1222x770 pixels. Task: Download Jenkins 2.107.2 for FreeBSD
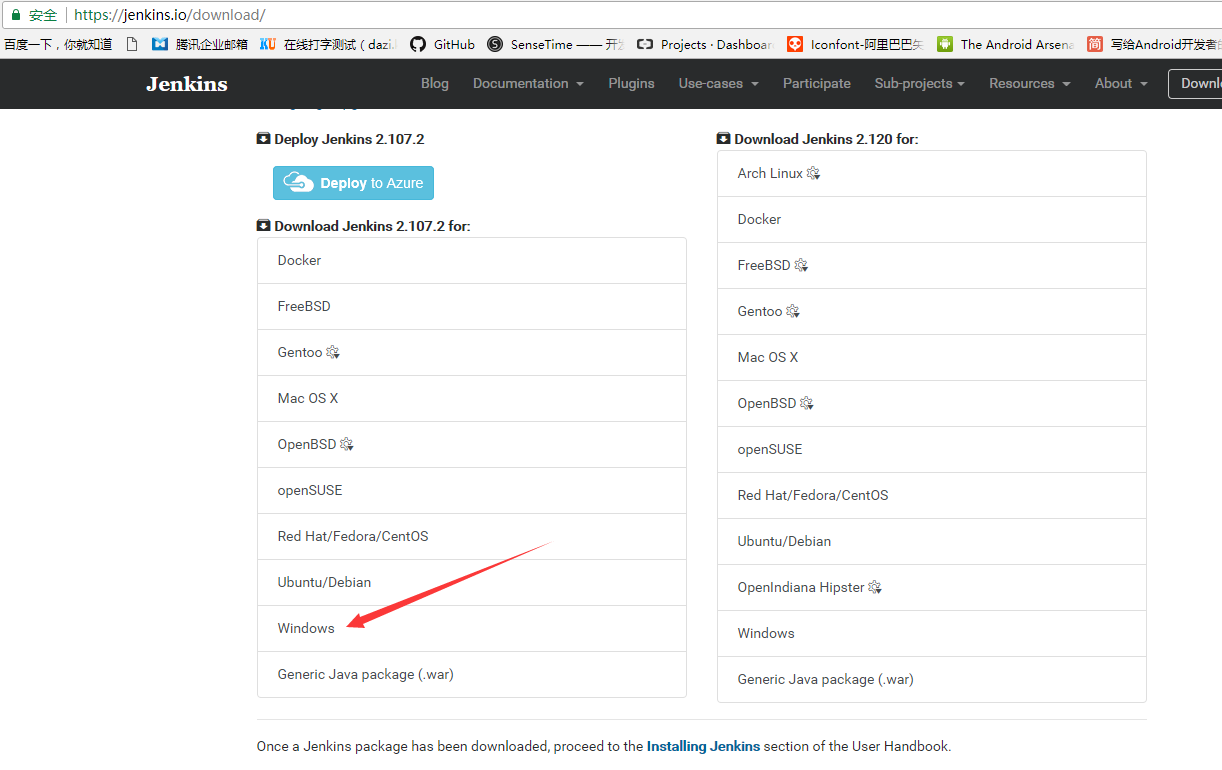pyautogui.click(x=472, y=306)
